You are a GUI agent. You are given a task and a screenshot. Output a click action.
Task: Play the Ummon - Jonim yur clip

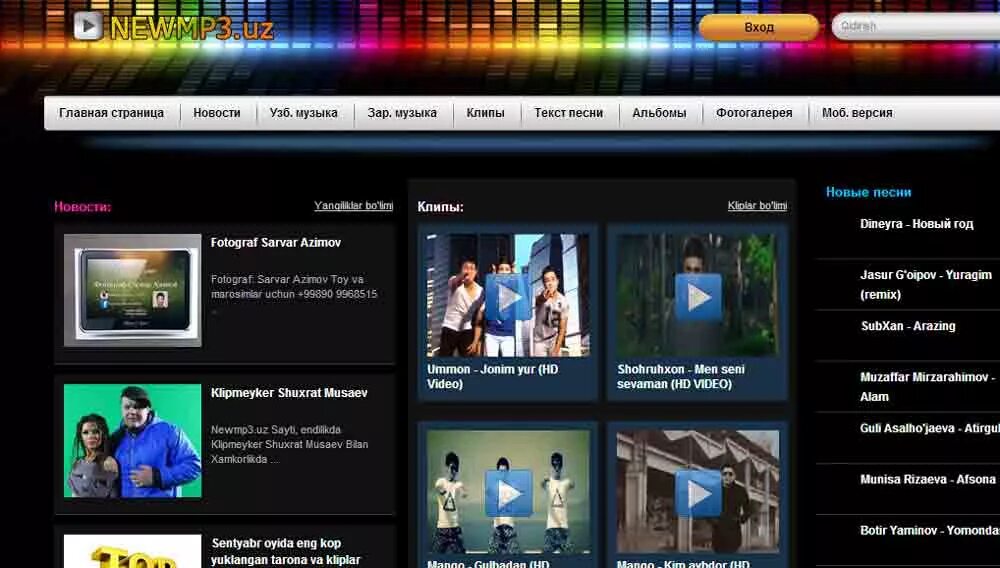pos(508,297)
